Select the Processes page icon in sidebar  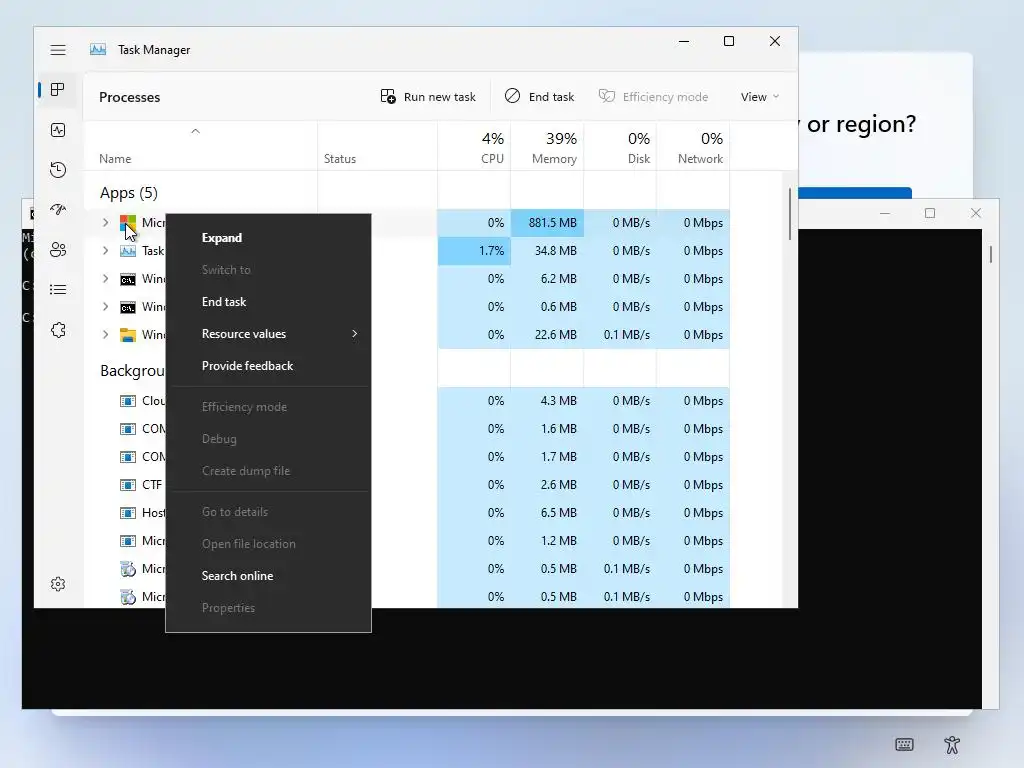(x=58, y=89)
